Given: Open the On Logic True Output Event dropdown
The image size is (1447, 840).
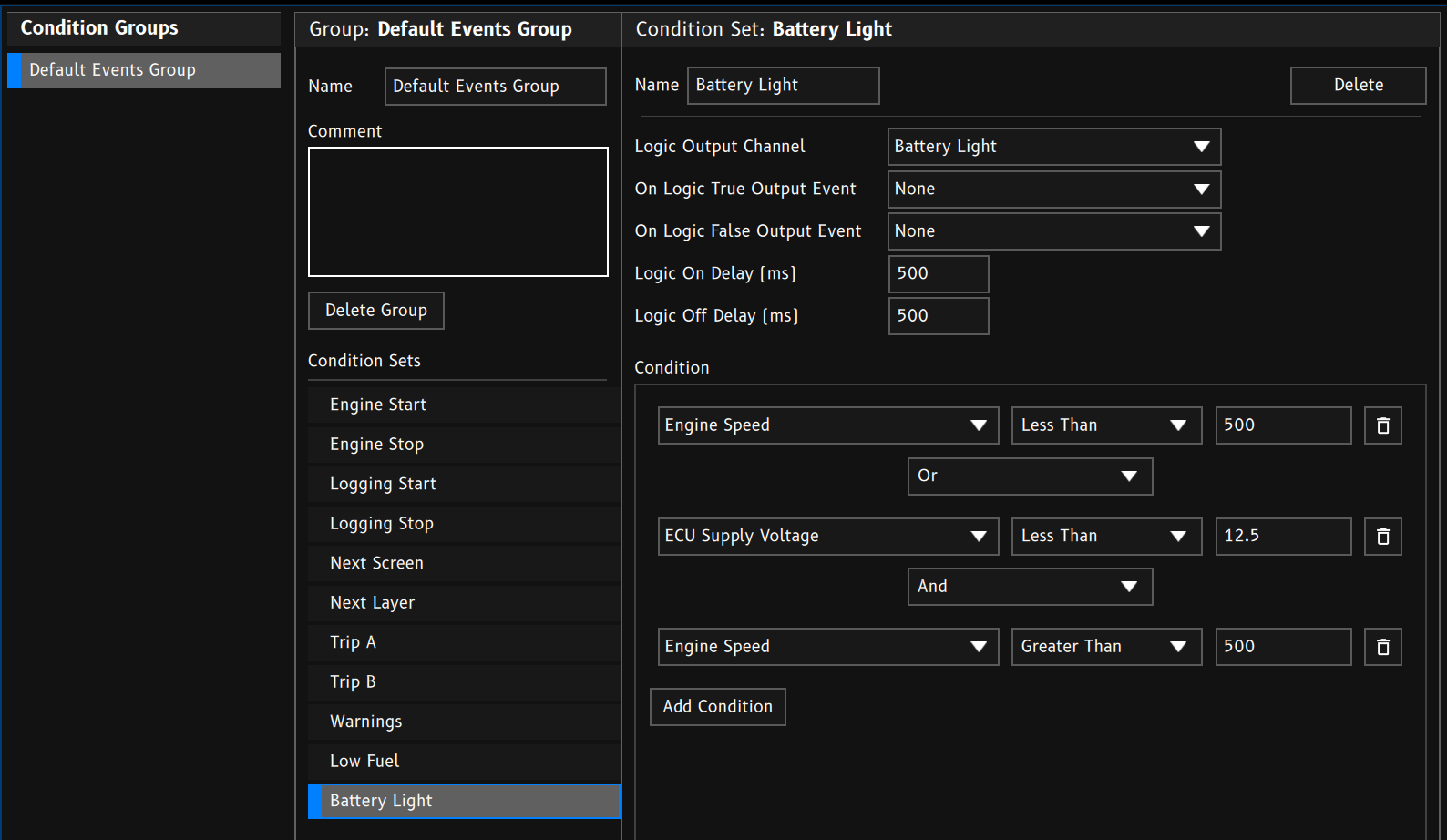Looking at the screenshot, I should click(1054, 190).
